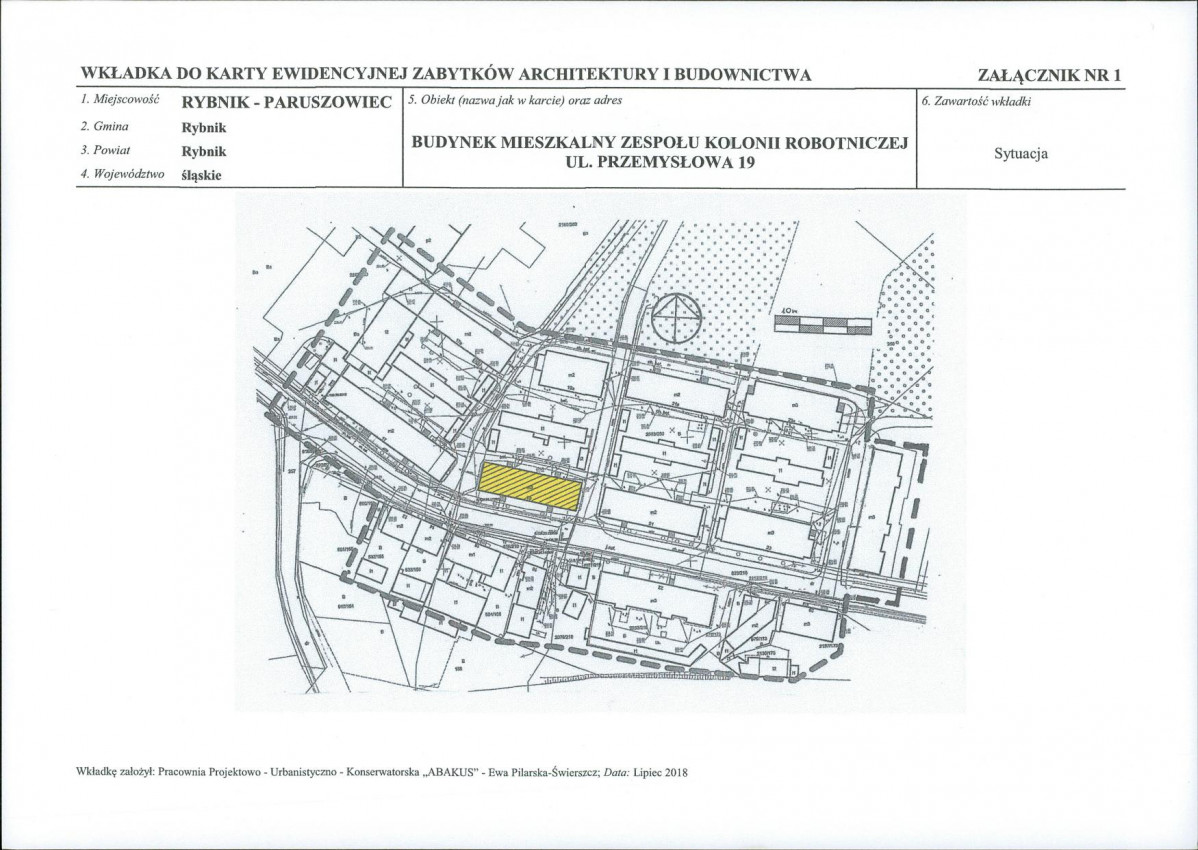Click BUDYNEK MIESZKALNY ZESPOŁU KOLONII ROBOTNICZEJ title

(x=659, y=143)
